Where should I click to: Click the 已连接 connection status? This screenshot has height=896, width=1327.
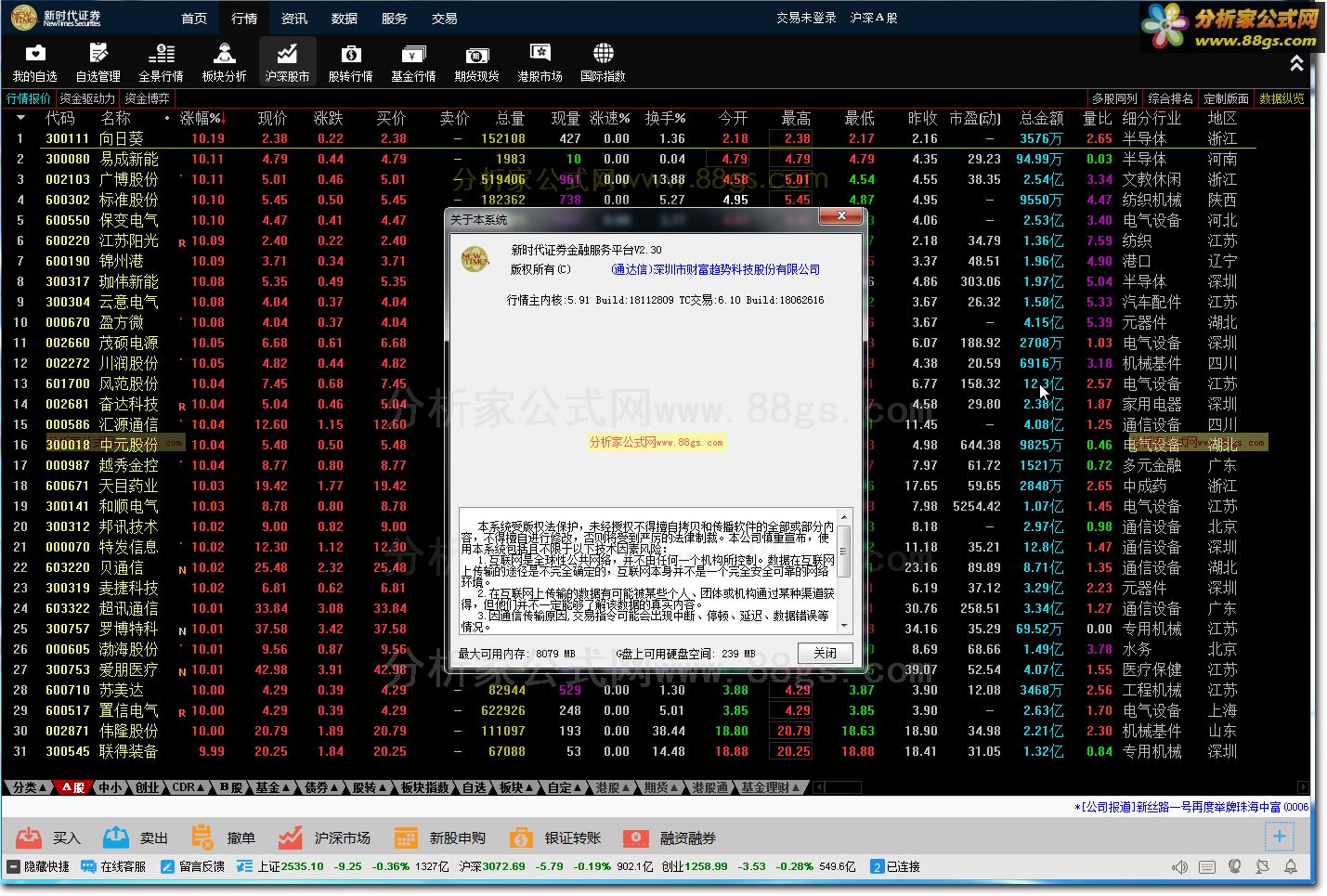pyautogui.click(x=895, y=866)
